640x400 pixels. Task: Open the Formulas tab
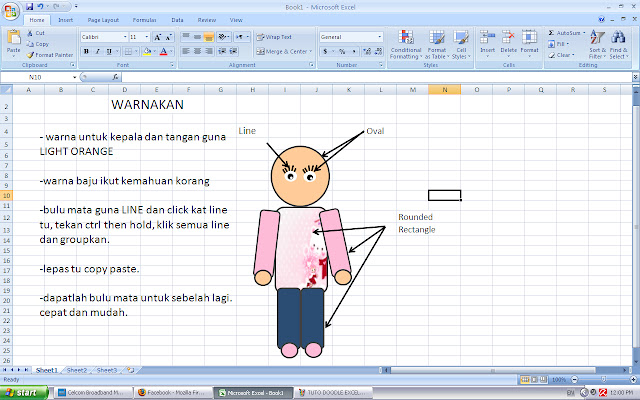144,20
